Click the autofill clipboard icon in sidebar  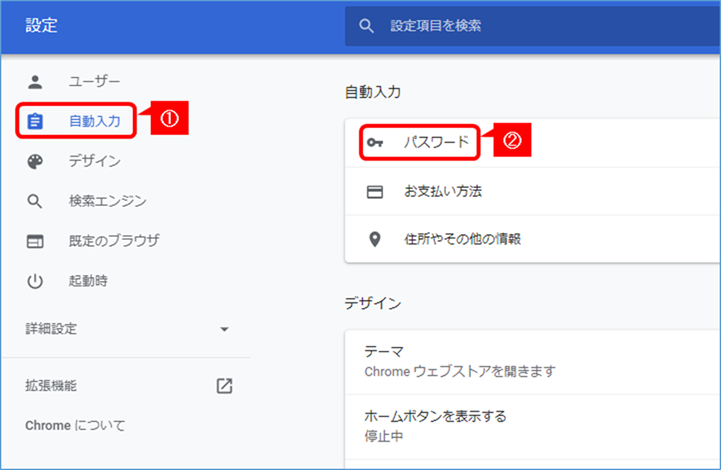coord(35,121)
